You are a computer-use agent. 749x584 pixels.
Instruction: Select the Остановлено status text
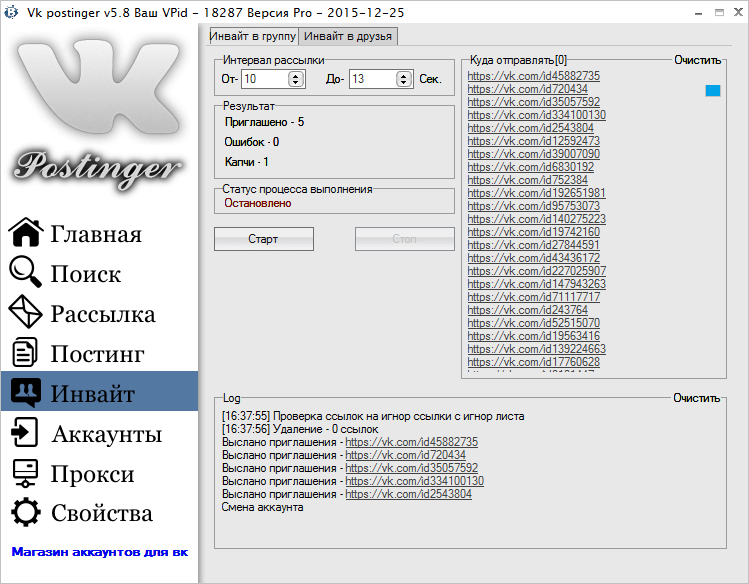click(x=258, y=203)
